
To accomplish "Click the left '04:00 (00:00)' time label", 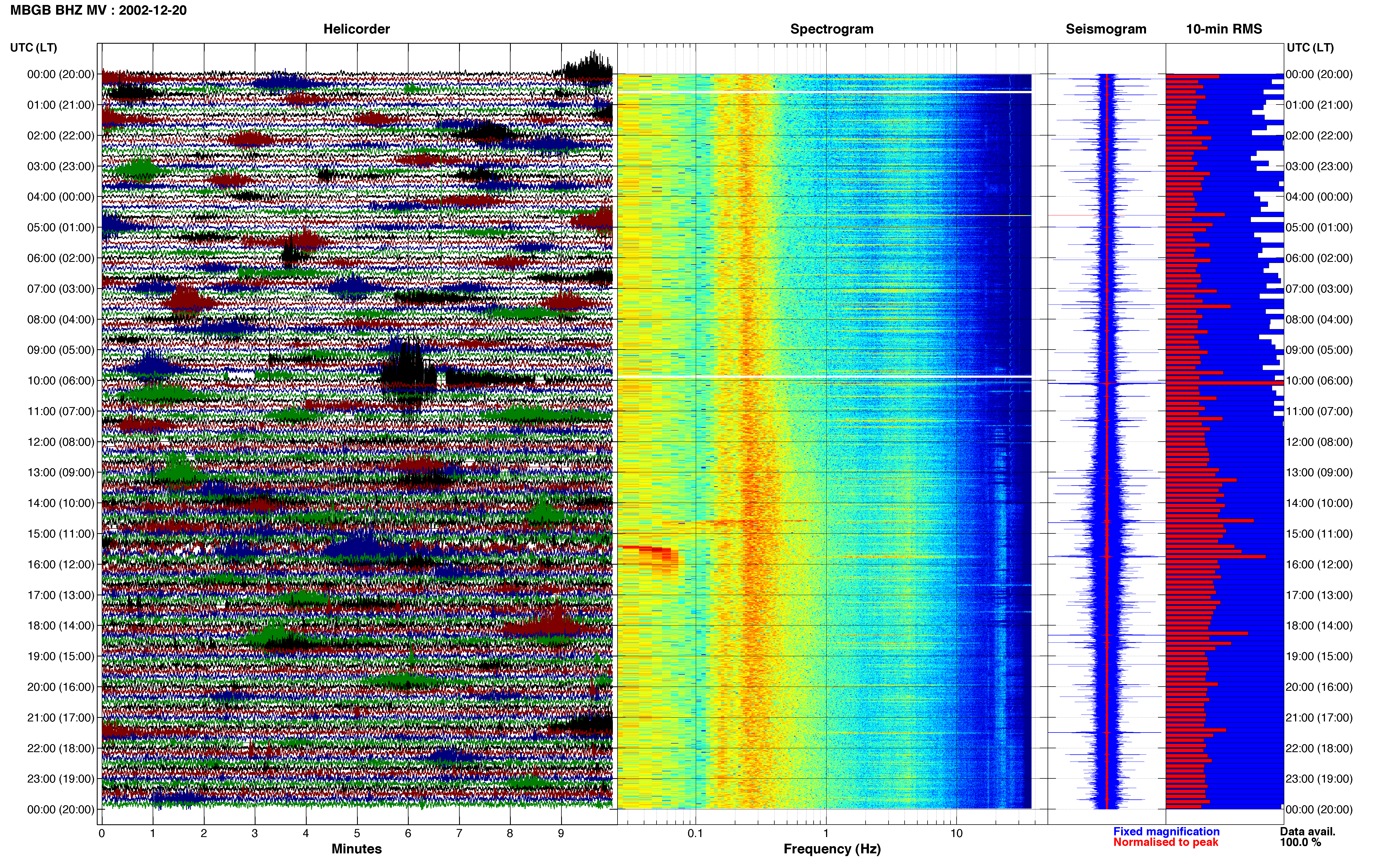I will (61, 197).
